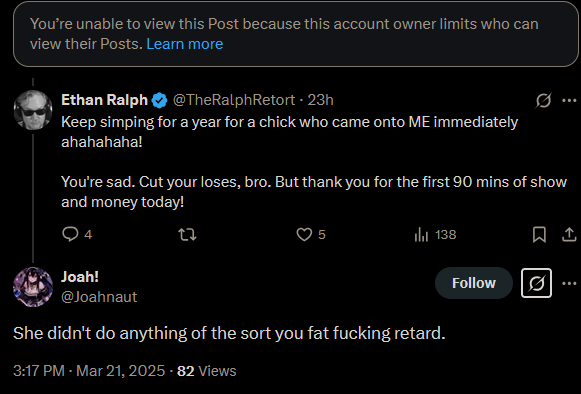Reply to Ethan Ralph's post
The image size is (581, 394).
tap(77, 235)
